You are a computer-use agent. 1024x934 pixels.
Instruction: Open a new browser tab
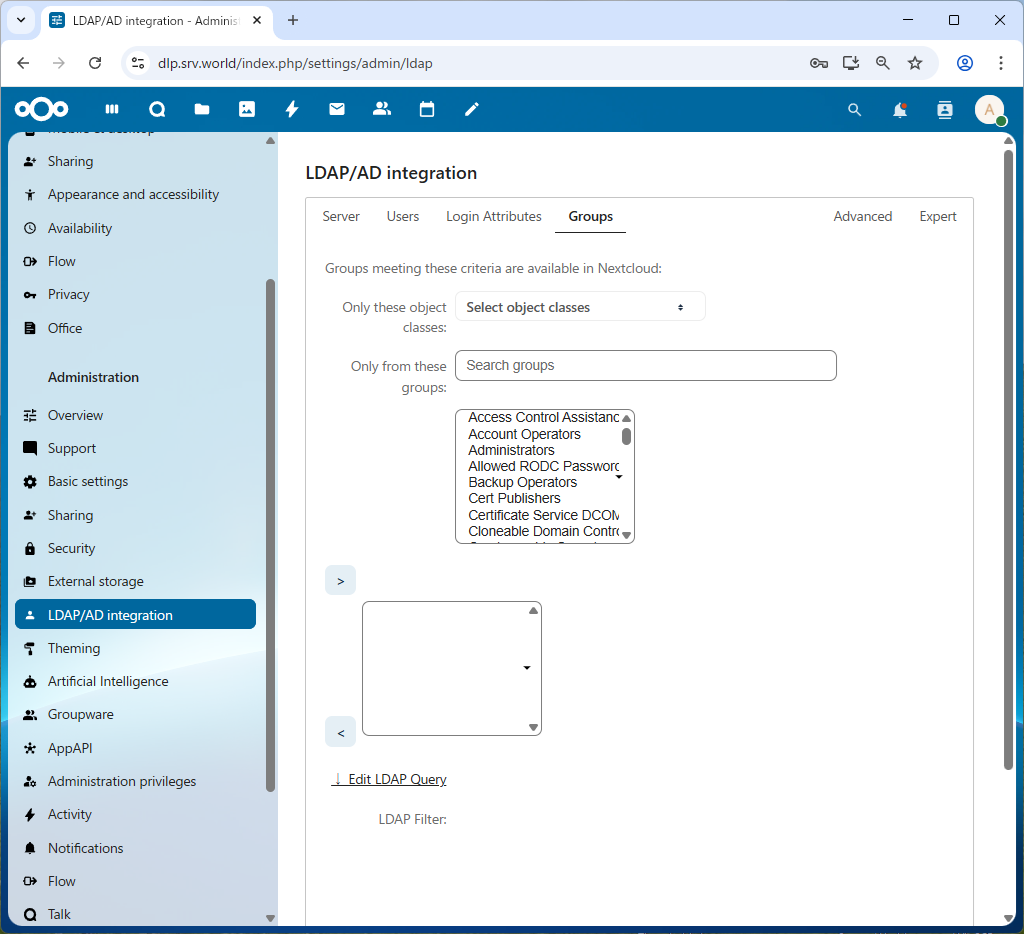click(x=293, y=20)
